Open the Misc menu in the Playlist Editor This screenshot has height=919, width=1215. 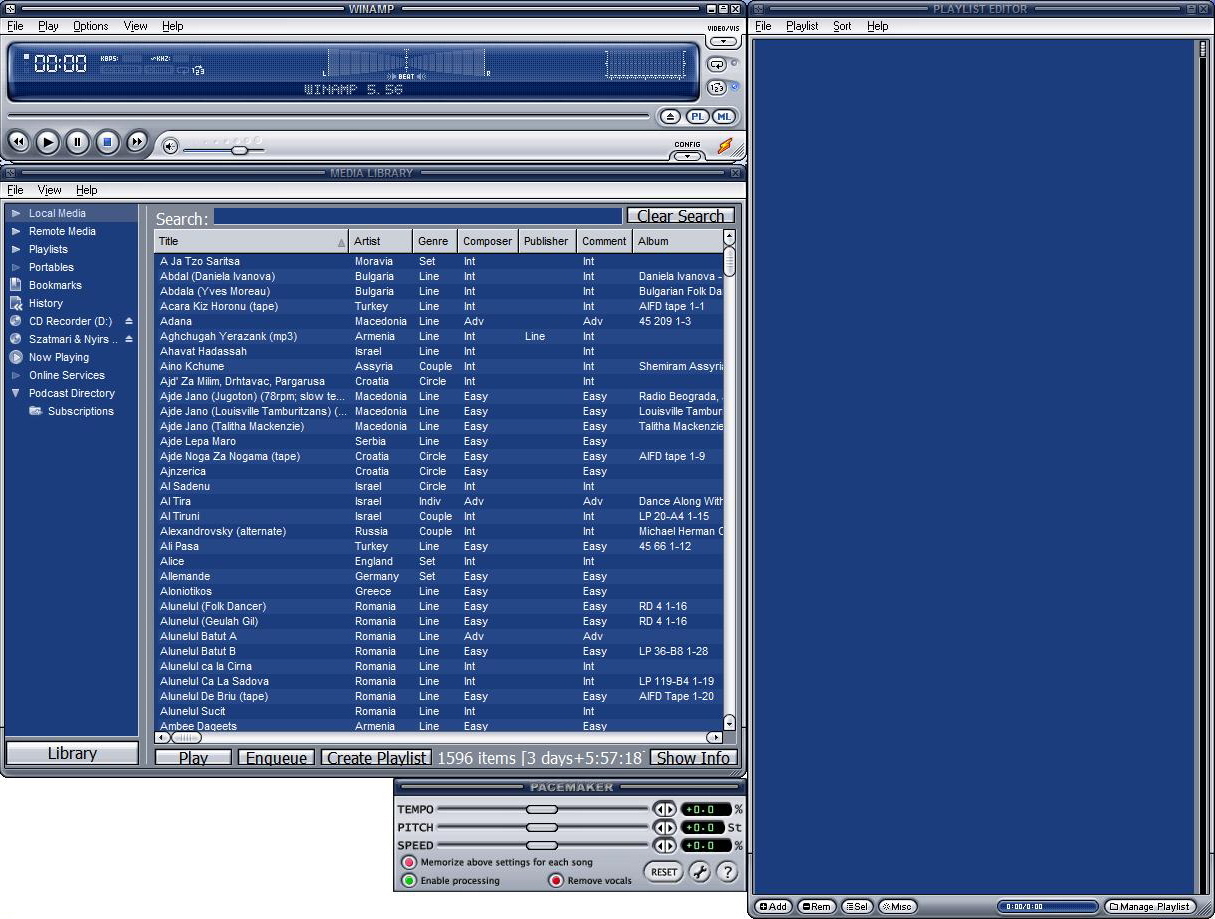(x=897, y=905)
